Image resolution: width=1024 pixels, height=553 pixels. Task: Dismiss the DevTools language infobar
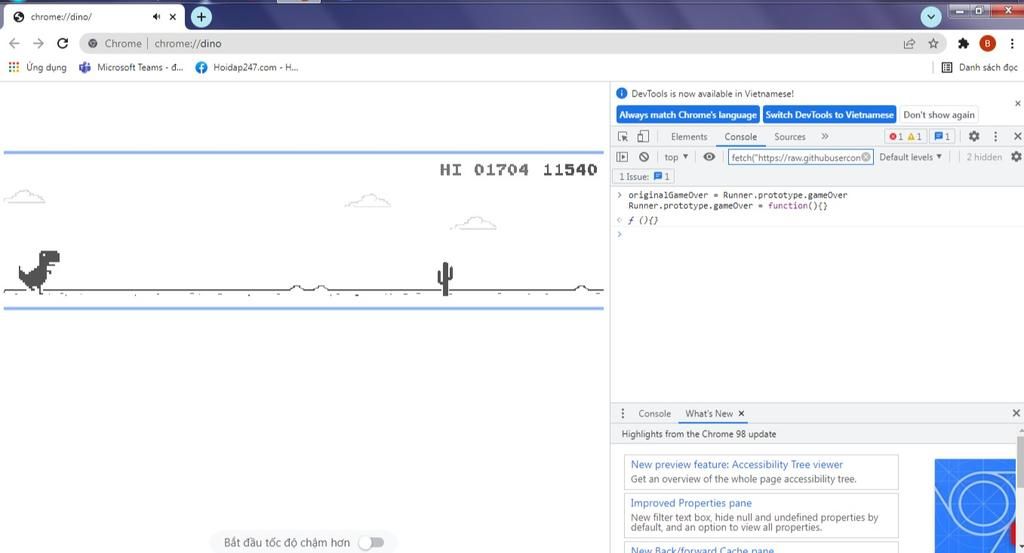pyautogui.click(x=1017, y=103)
